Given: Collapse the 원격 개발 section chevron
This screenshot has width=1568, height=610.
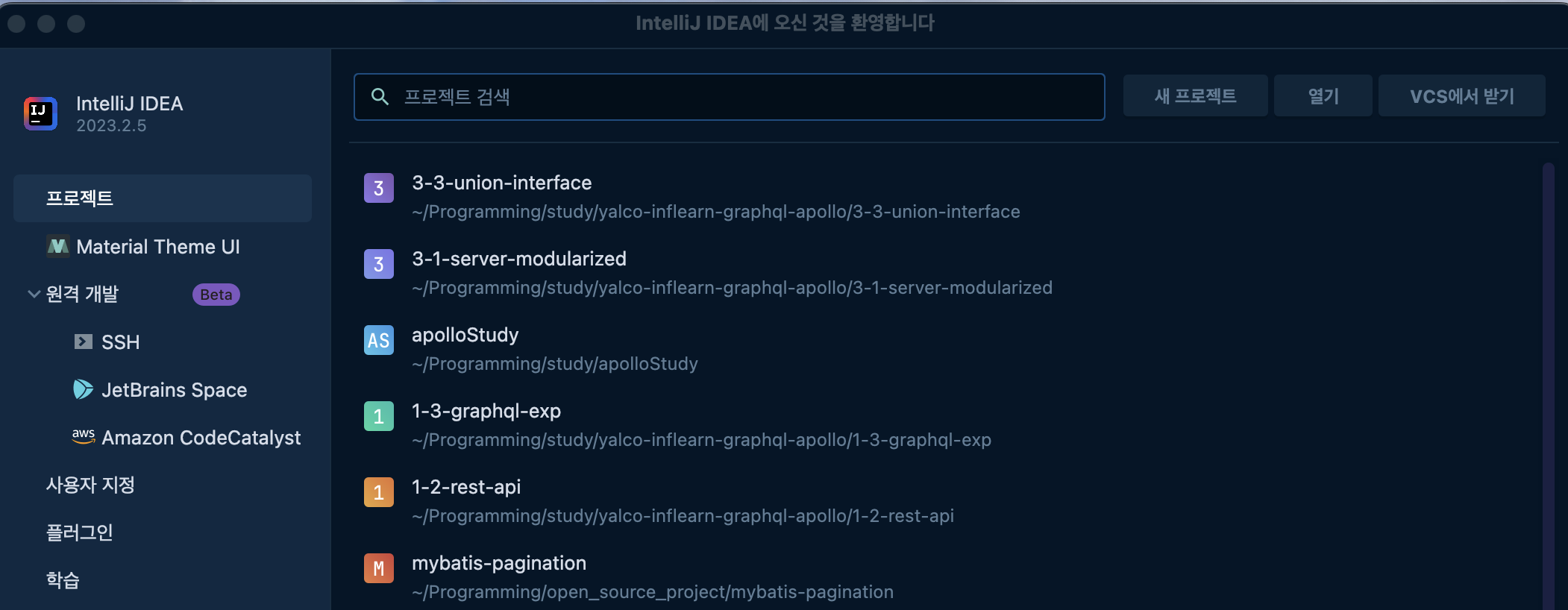Looking at the screenshot, I should pos(34,294).
